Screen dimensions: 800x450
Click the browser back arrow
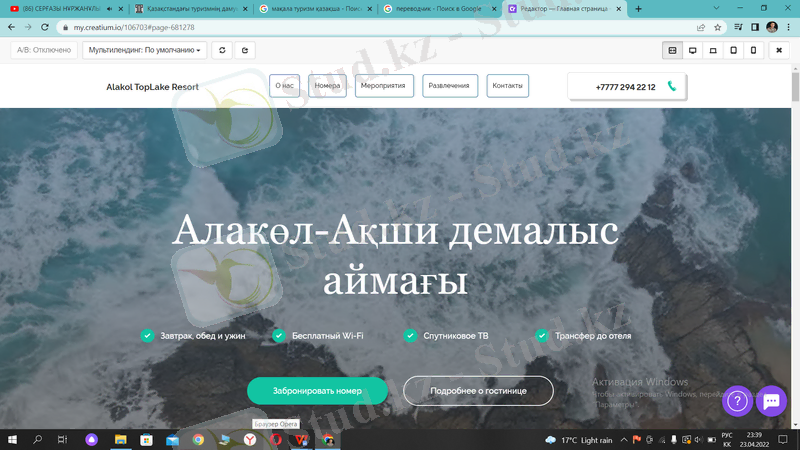click(11, 27)
